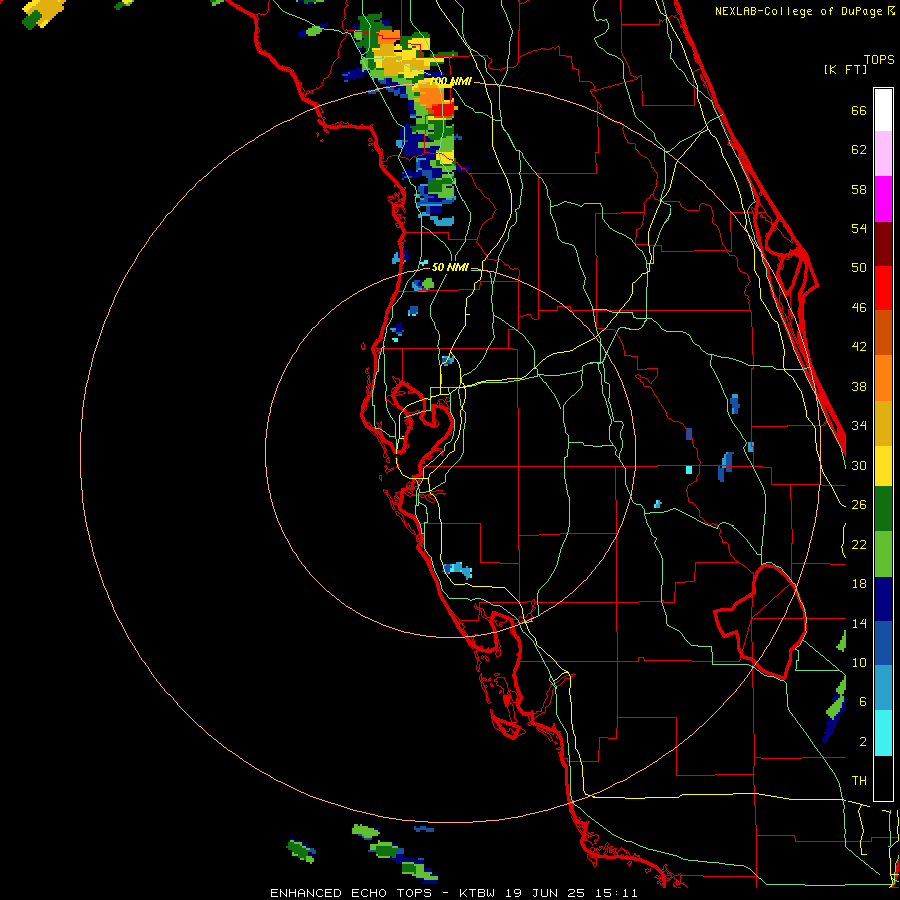This screenshot has height=900, width=900.
Task: Click the 66 legend value
Action: tap(859, 111)
